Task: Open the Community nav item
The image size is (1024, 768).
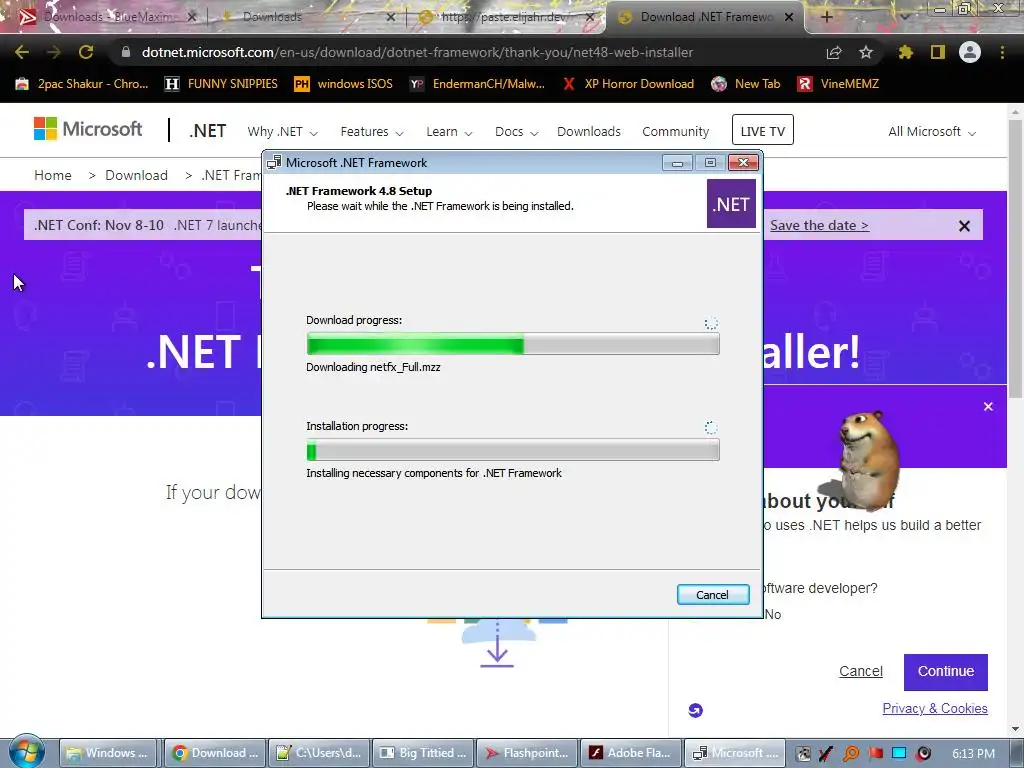Action: tap(675, 132)
